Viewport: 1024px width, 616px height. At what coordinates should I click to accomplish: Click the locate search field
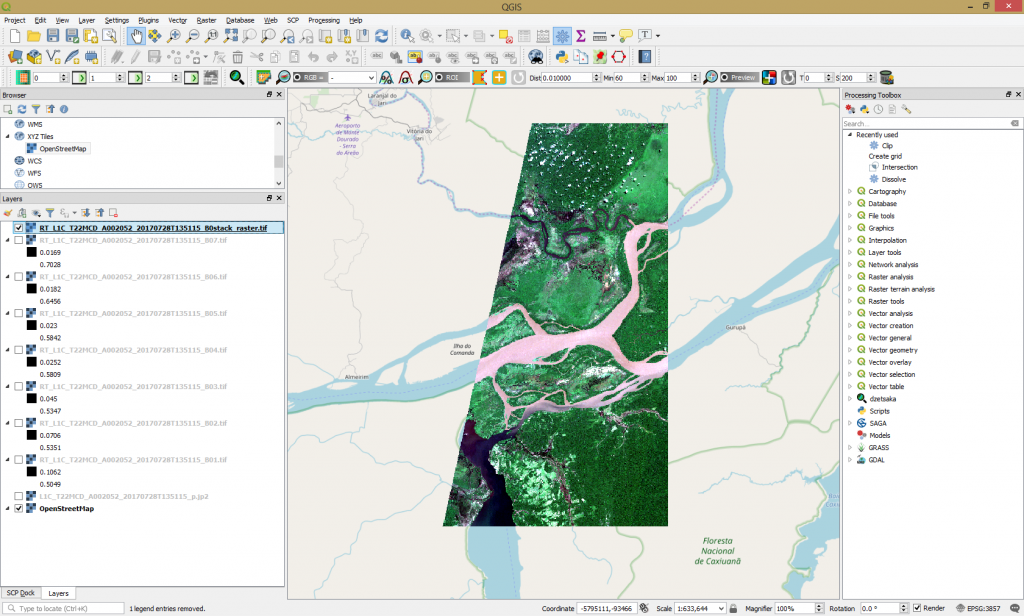[x=65, y=607]
